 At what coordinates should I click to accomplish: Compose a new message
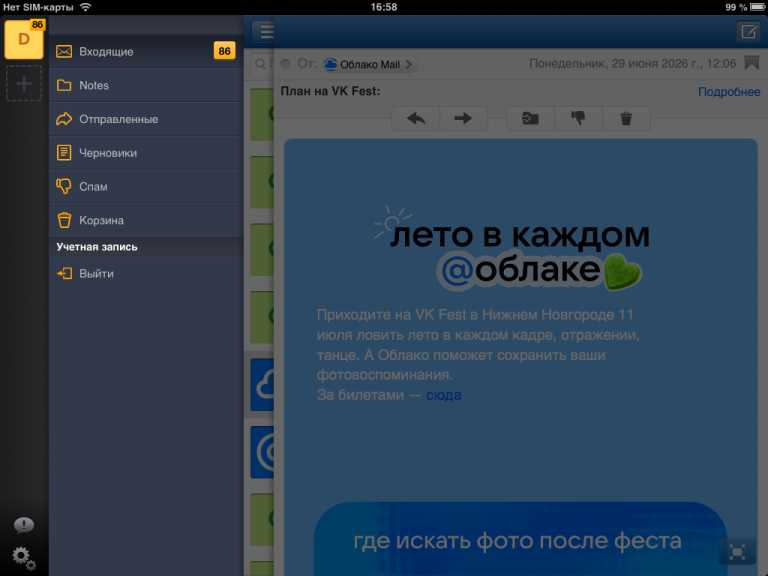[748, 32]
